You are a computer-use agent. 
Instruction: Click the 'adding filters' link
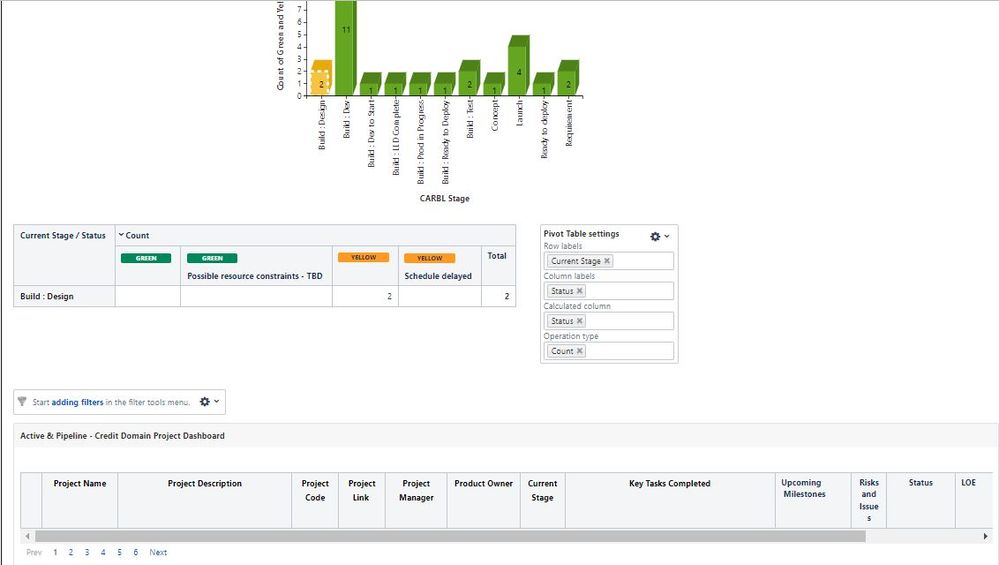pos(77,402)
